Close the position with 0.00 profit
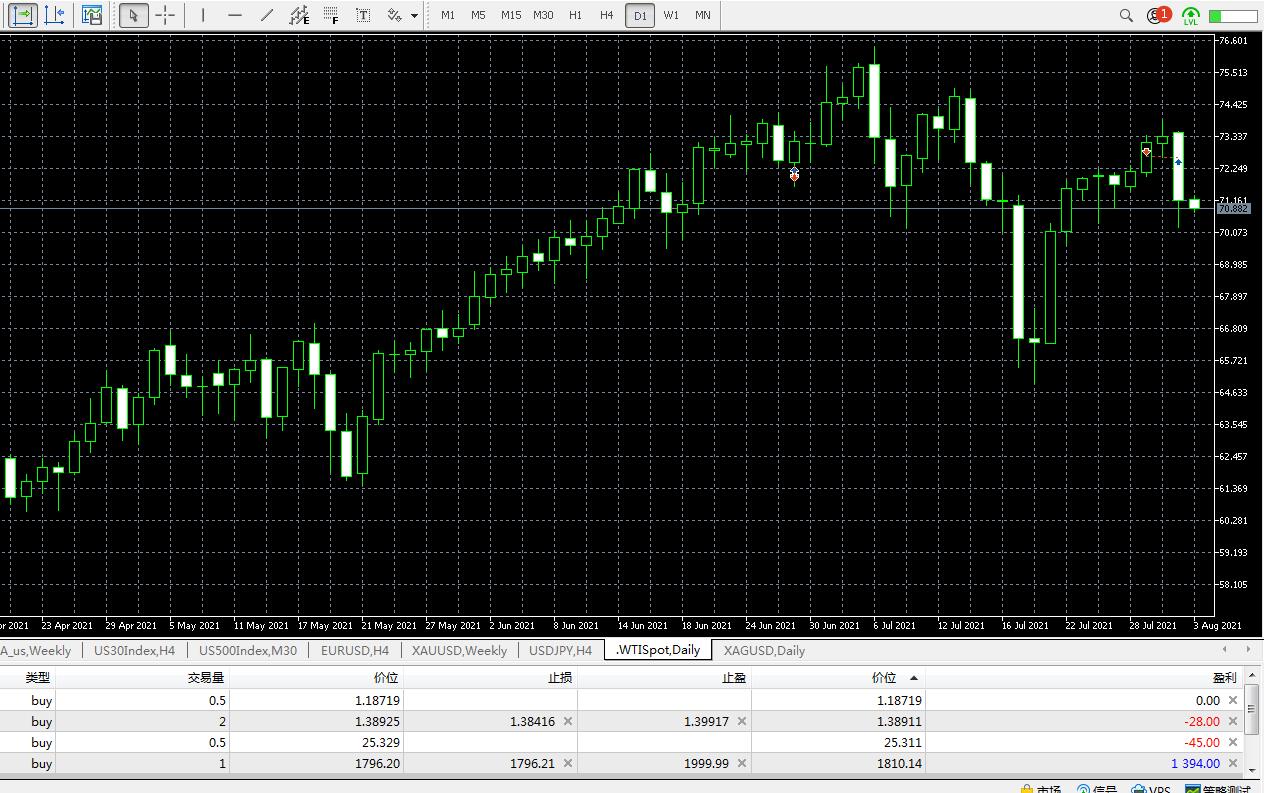The width and height of the screenshot is (1264, 793). tap(1233, 700)
